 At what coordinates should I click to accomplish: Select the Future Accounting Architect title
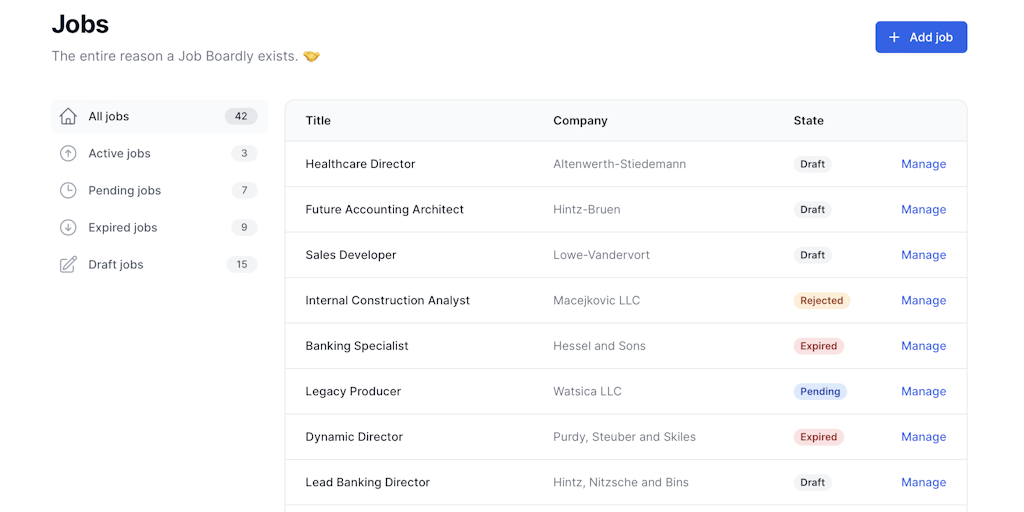[385, 210]
